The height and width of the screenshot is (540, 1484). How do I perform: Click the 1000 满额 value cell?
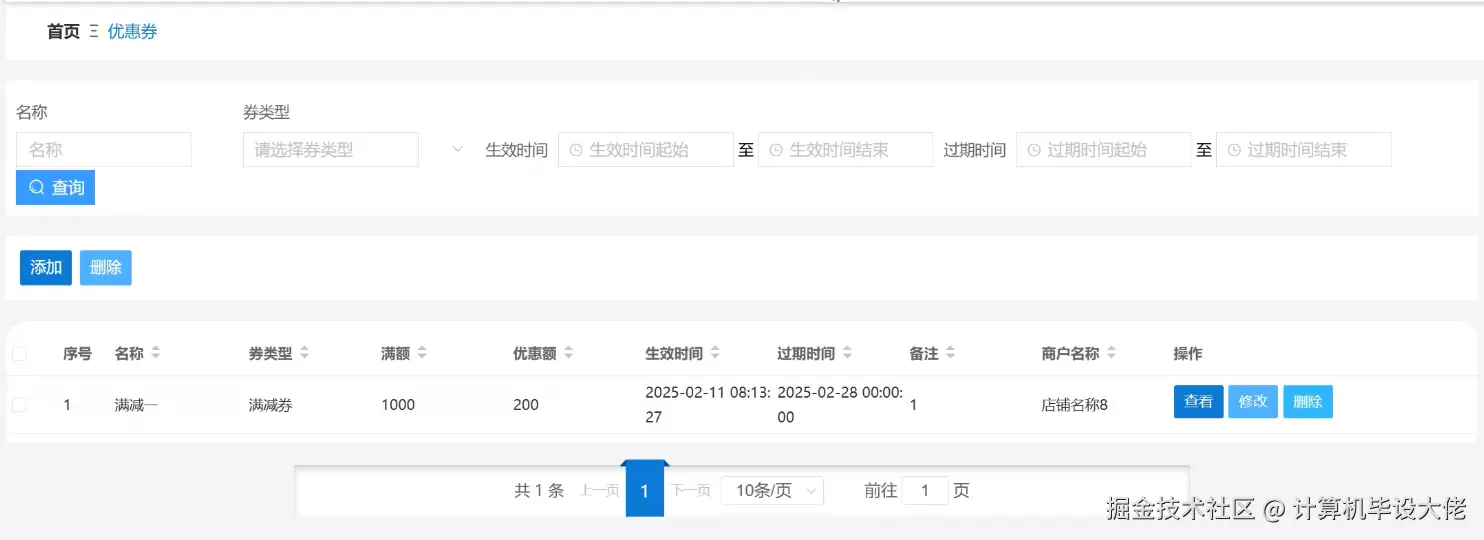[x=398, y=405]
